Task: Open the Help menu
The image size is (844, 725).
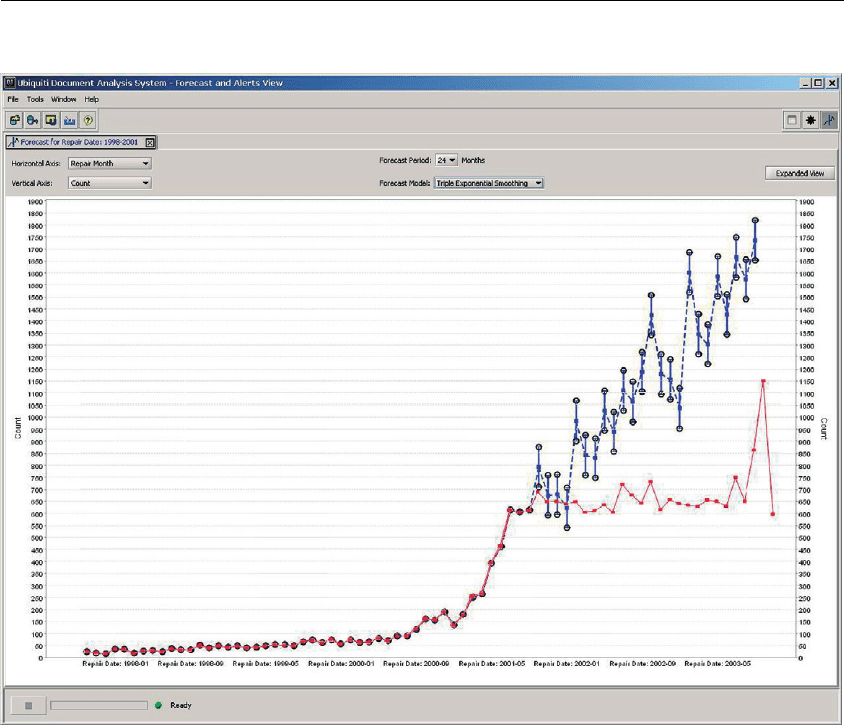Action: (92, 99)
